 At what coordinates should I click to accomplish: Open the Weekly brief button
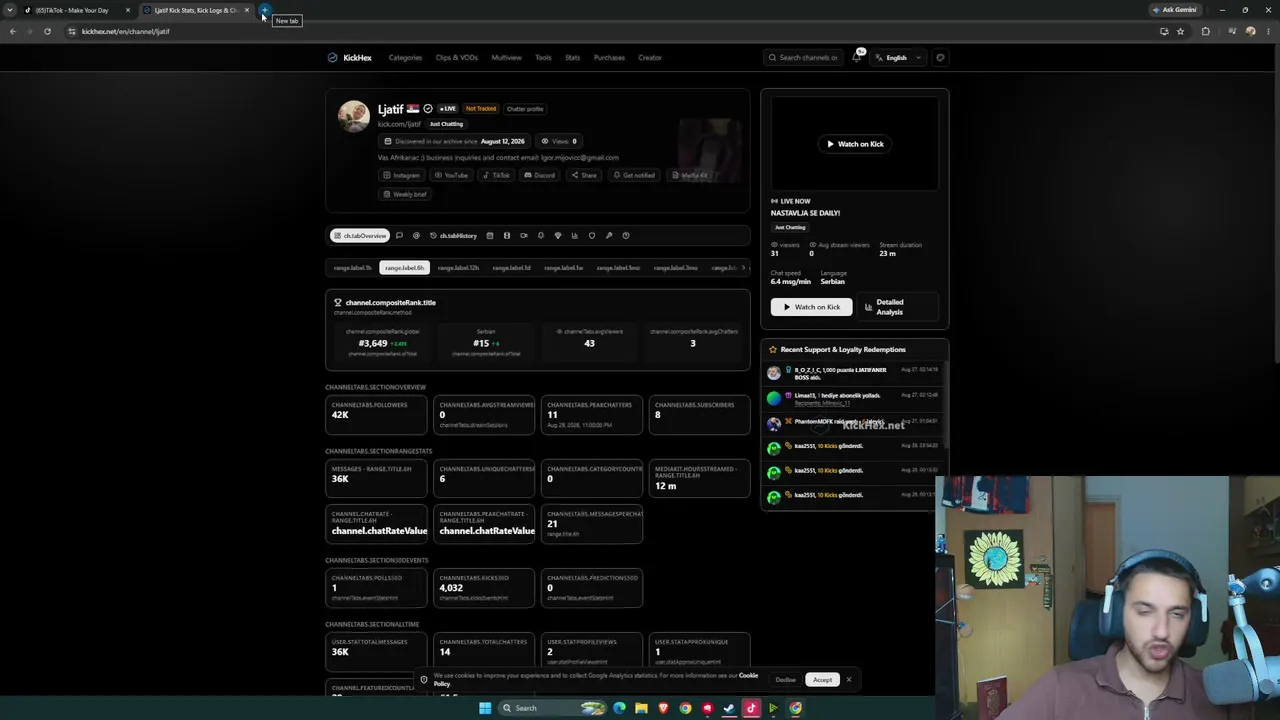(405, 194)
